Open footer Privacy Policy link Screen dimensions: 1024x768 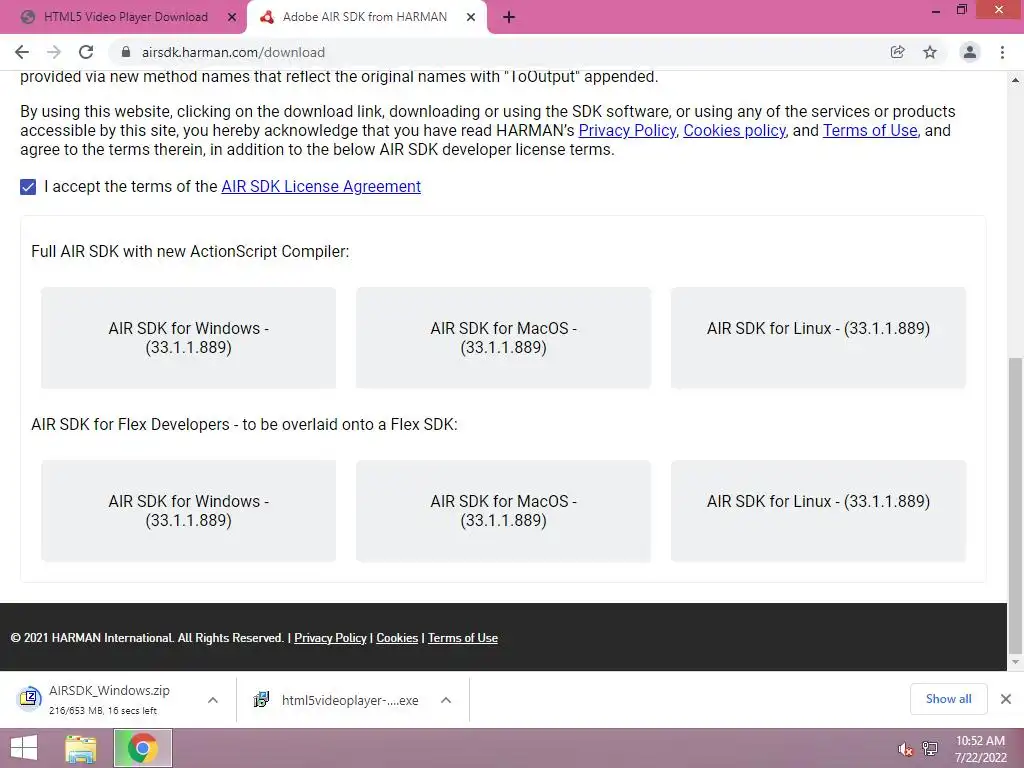[330, 638]
